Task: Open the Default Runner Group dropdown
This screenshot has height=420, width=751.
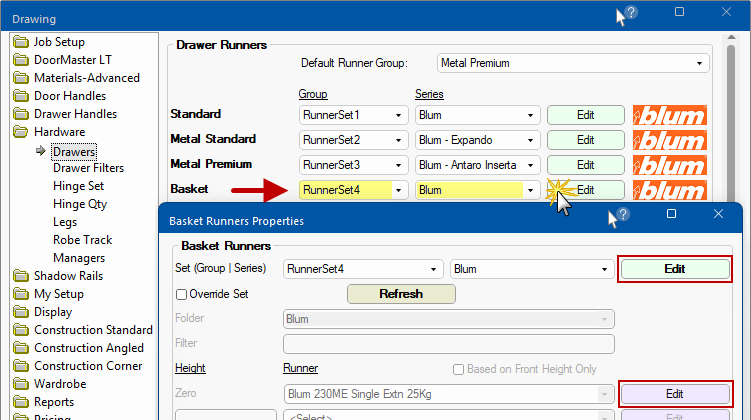Action: (573, 63)
